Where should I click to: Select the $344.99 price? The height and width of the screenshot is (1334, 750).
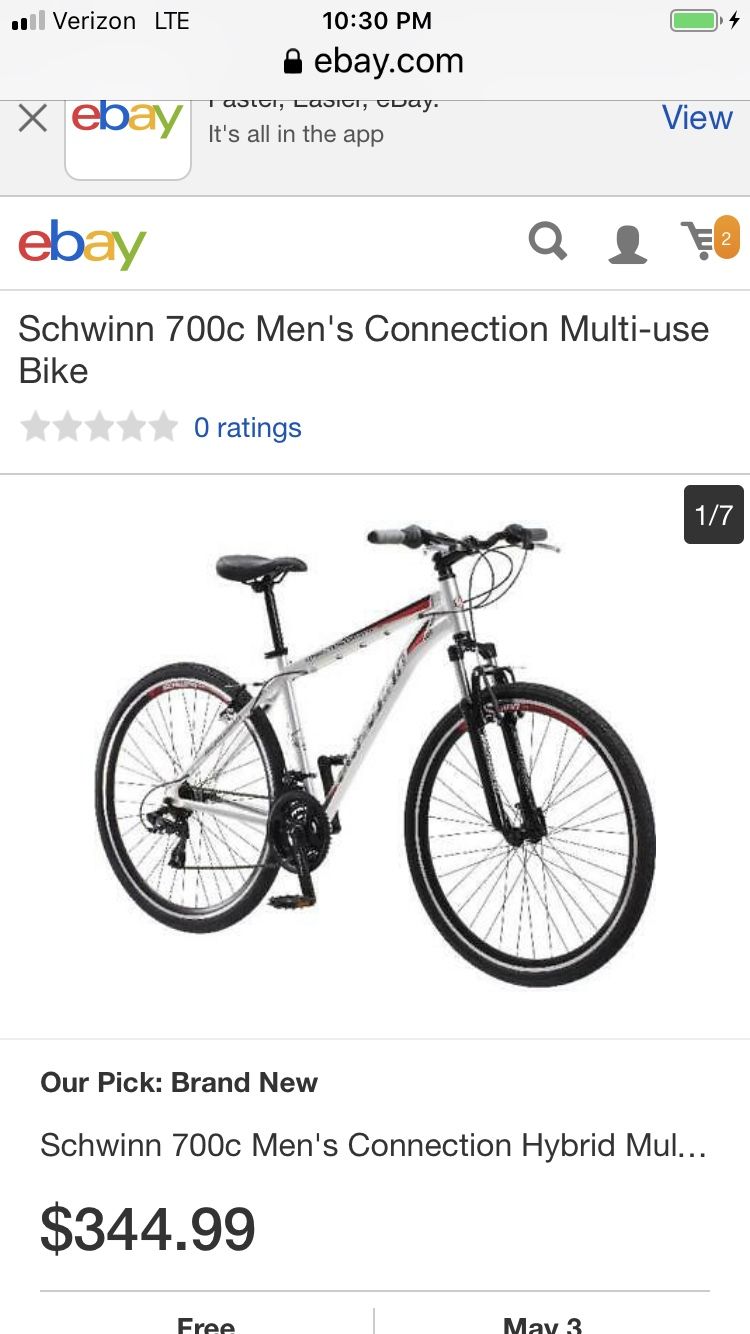(148, 1229)
